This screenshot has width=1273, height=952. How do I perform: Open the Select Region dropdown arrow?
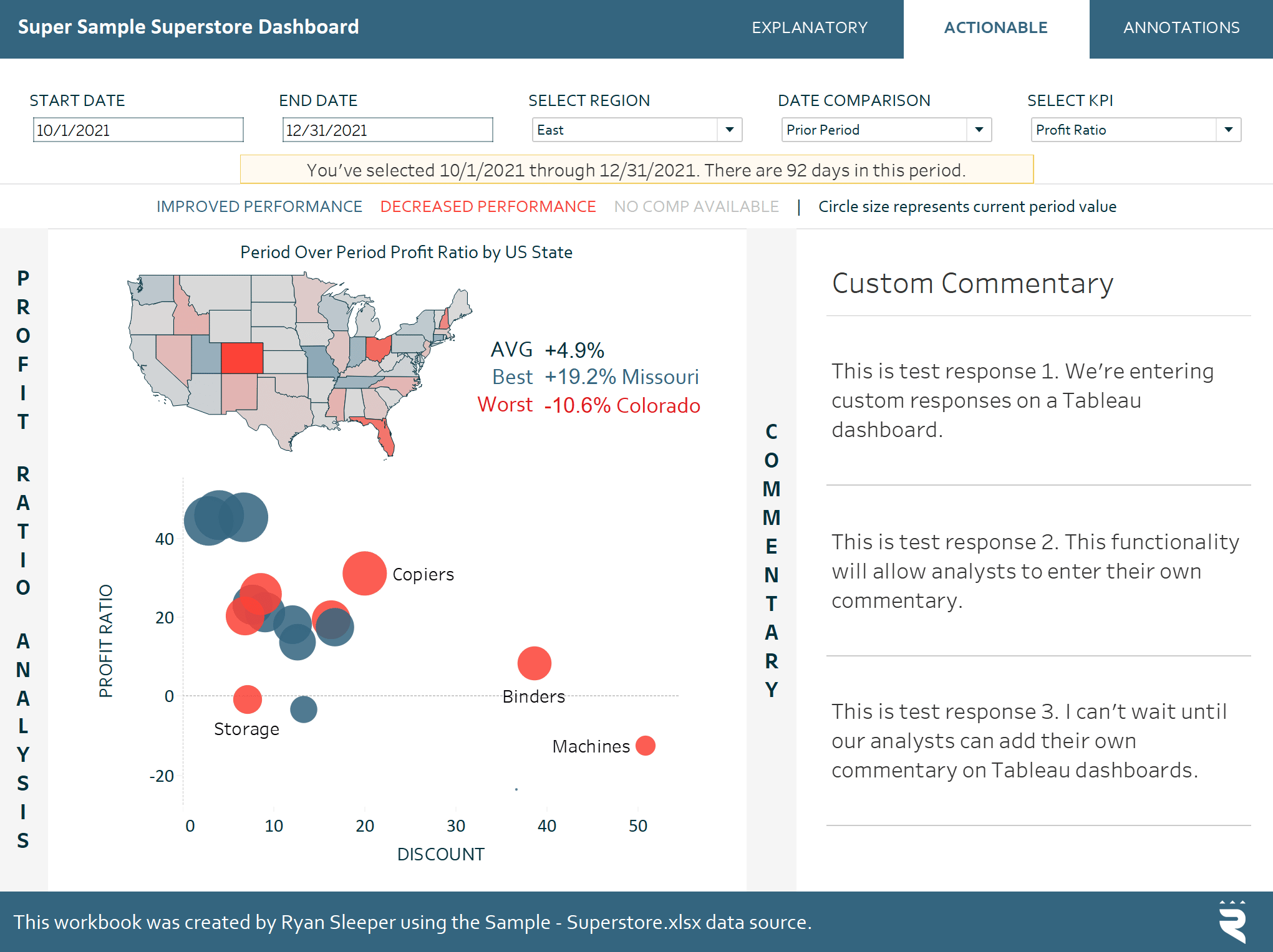click(x=729, y=130)
